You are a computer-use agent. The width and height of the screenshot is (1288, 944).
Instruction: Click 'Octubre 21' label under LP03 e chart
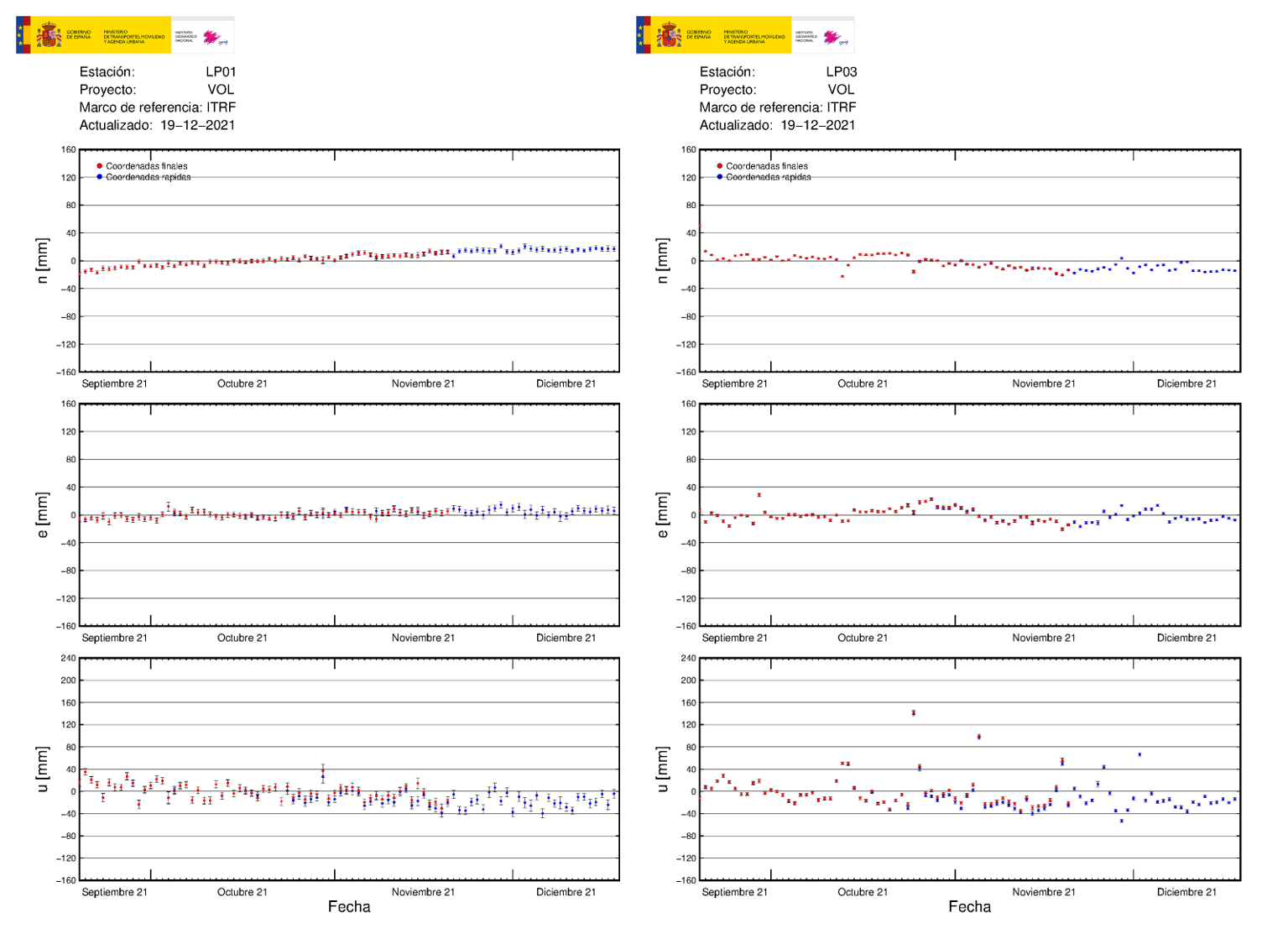click(862, 638)
